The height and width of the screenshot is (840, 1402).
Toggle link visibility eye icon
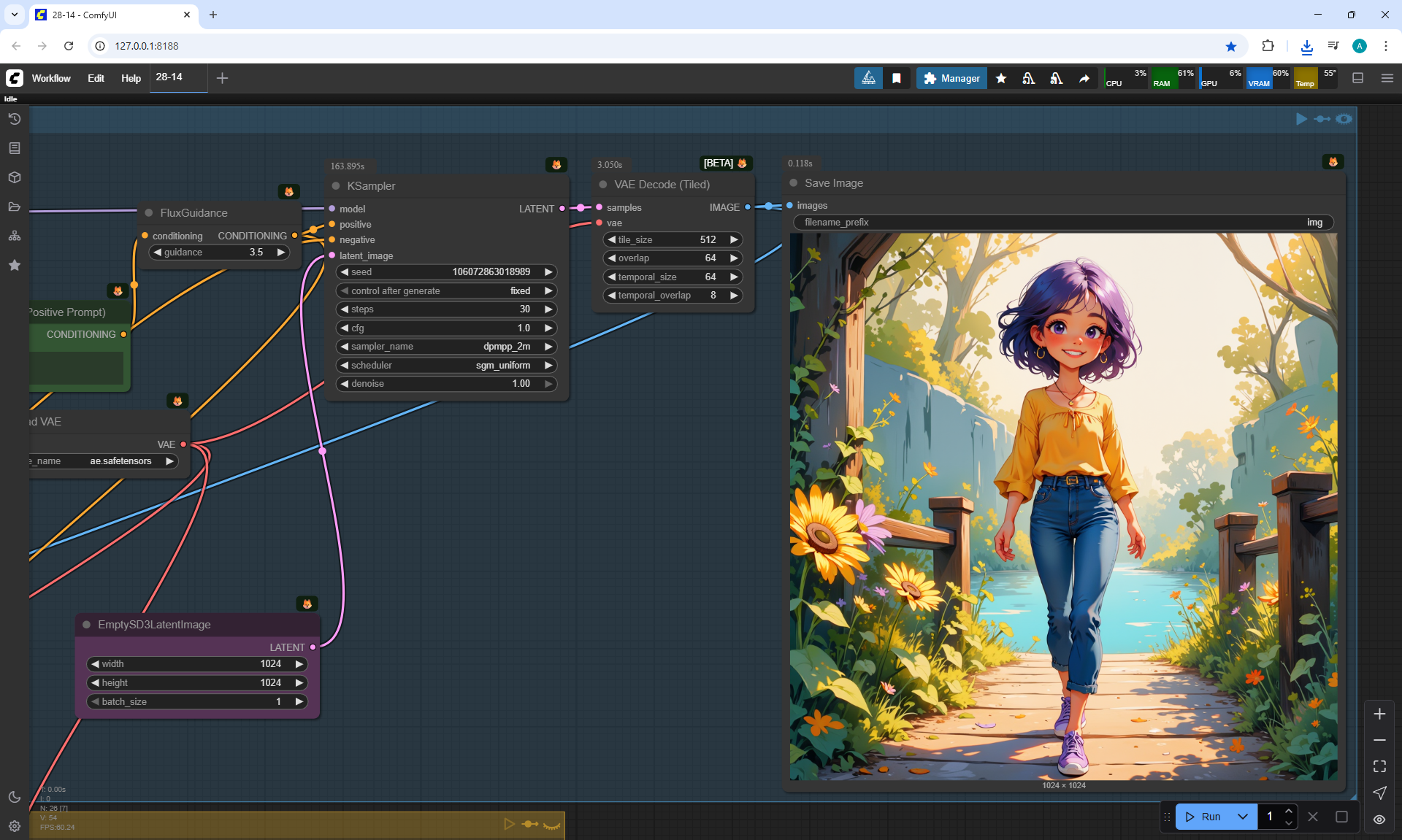coord(1379,819)
